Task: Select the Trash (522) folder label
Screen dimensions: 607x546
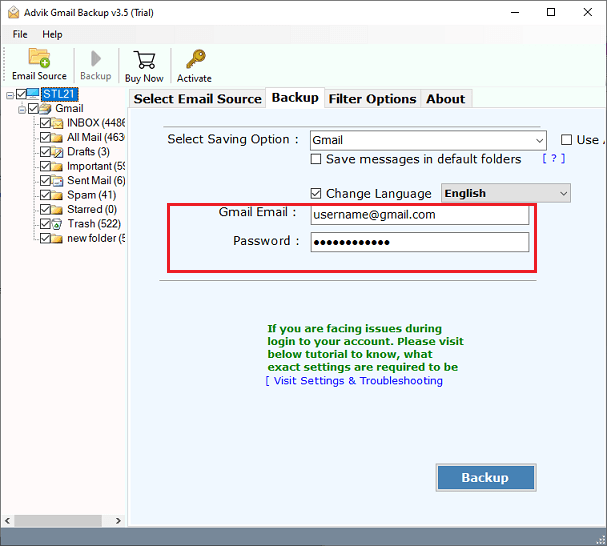Action: pos(94,224)
